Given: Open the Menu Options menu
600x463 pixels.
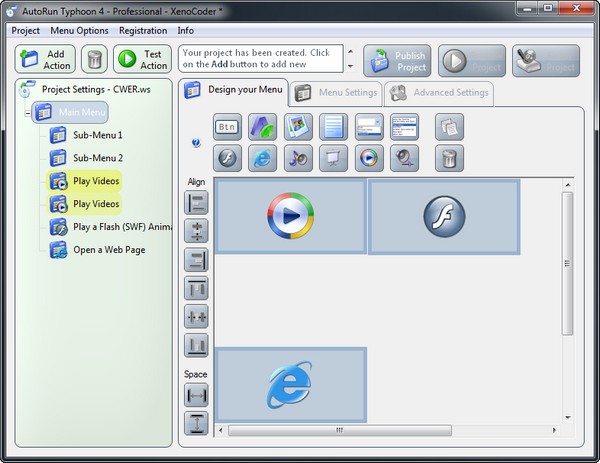Looking at the screenshot, I should click(x=79, y=30).
